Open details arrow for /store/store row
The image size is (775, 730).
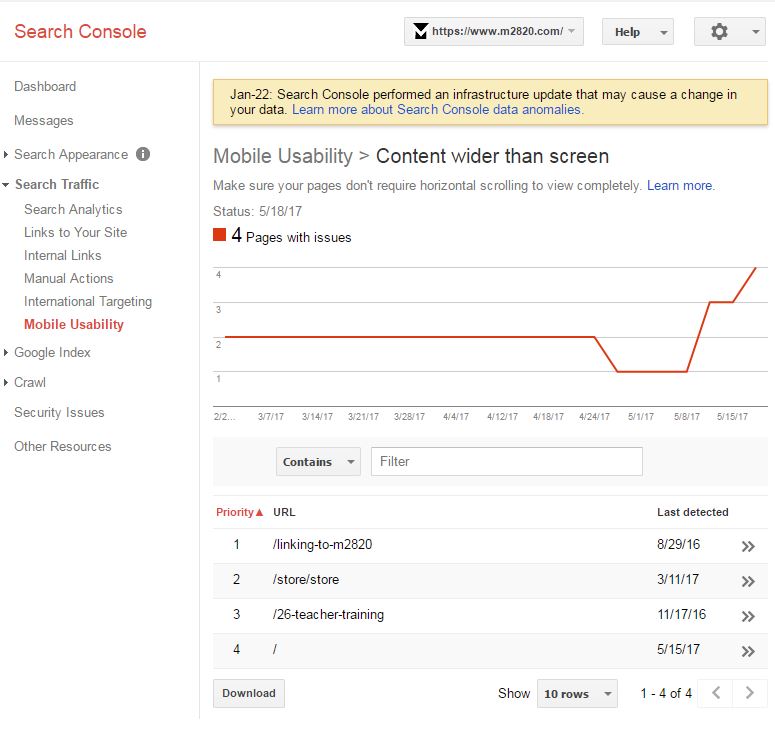[x=747, y=581]
